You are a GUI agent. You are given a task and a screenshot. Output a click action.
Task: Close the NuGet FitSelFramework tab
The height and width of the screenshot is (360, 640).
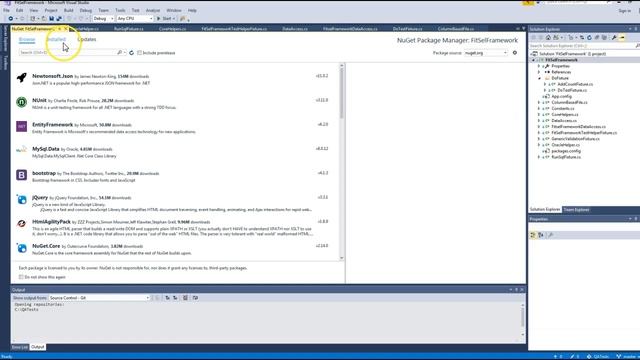[x=66, y=29]
